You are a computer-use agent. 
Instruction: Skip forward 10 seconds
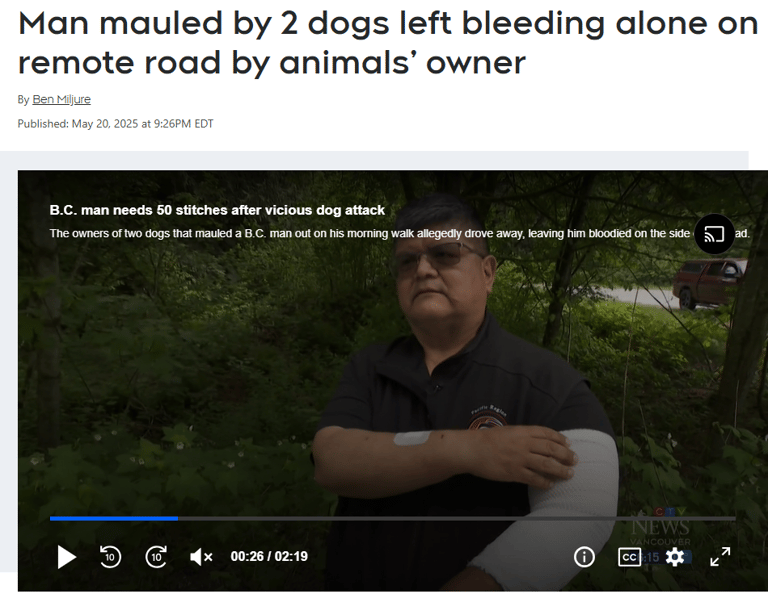point(156,556)
